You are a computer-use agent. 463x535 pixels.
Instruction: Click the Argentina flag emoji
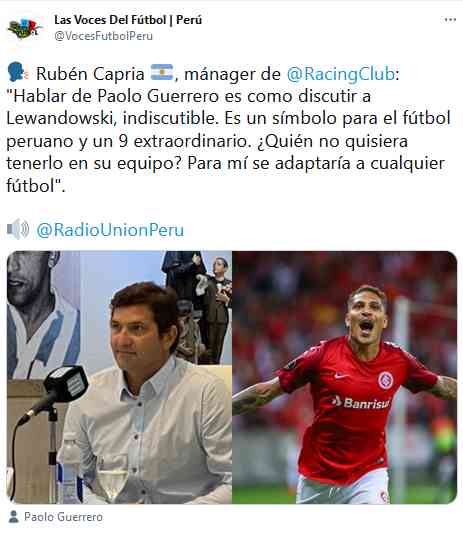(x=161, y=72)
